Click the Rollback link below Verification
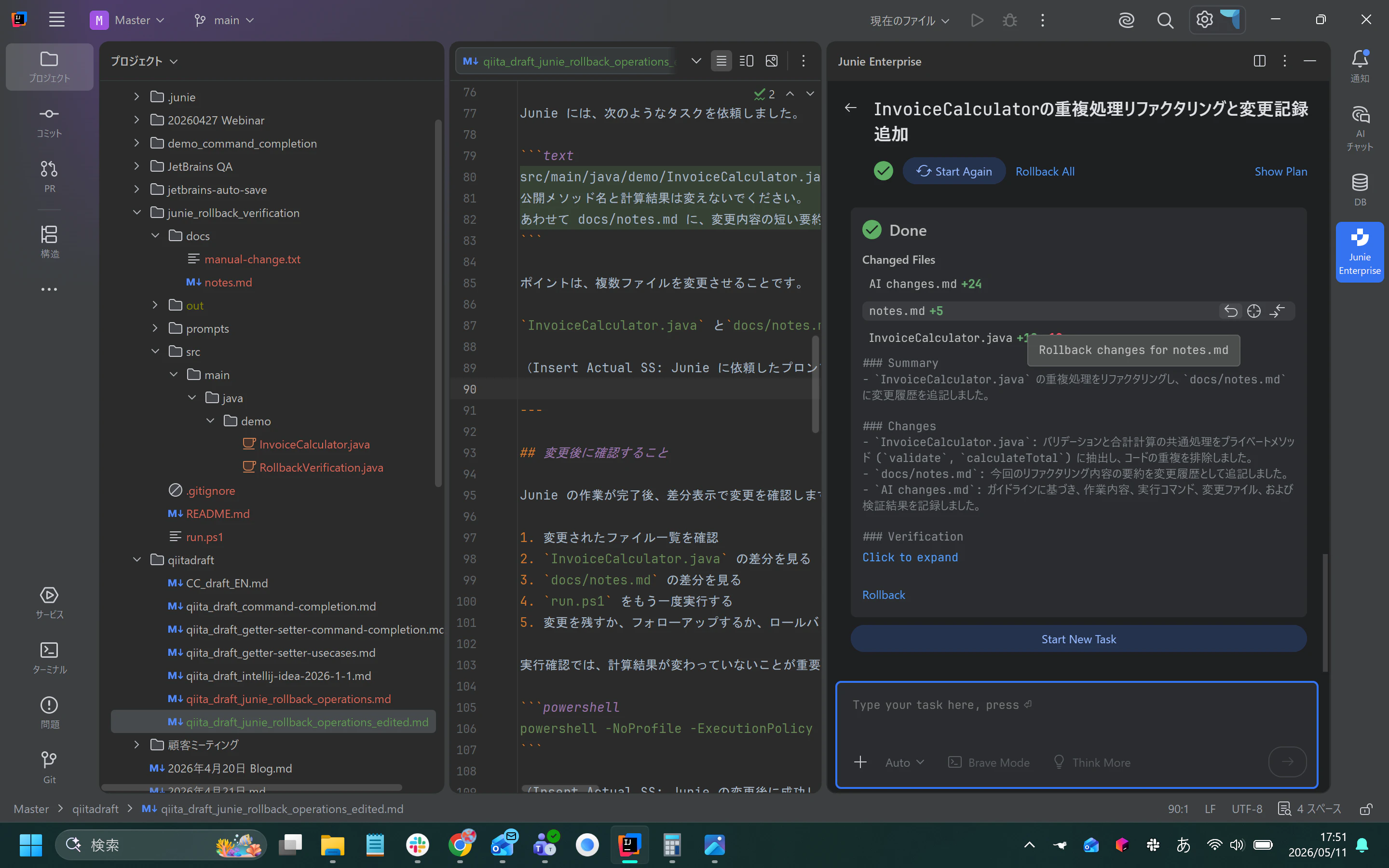 [884, 595]
